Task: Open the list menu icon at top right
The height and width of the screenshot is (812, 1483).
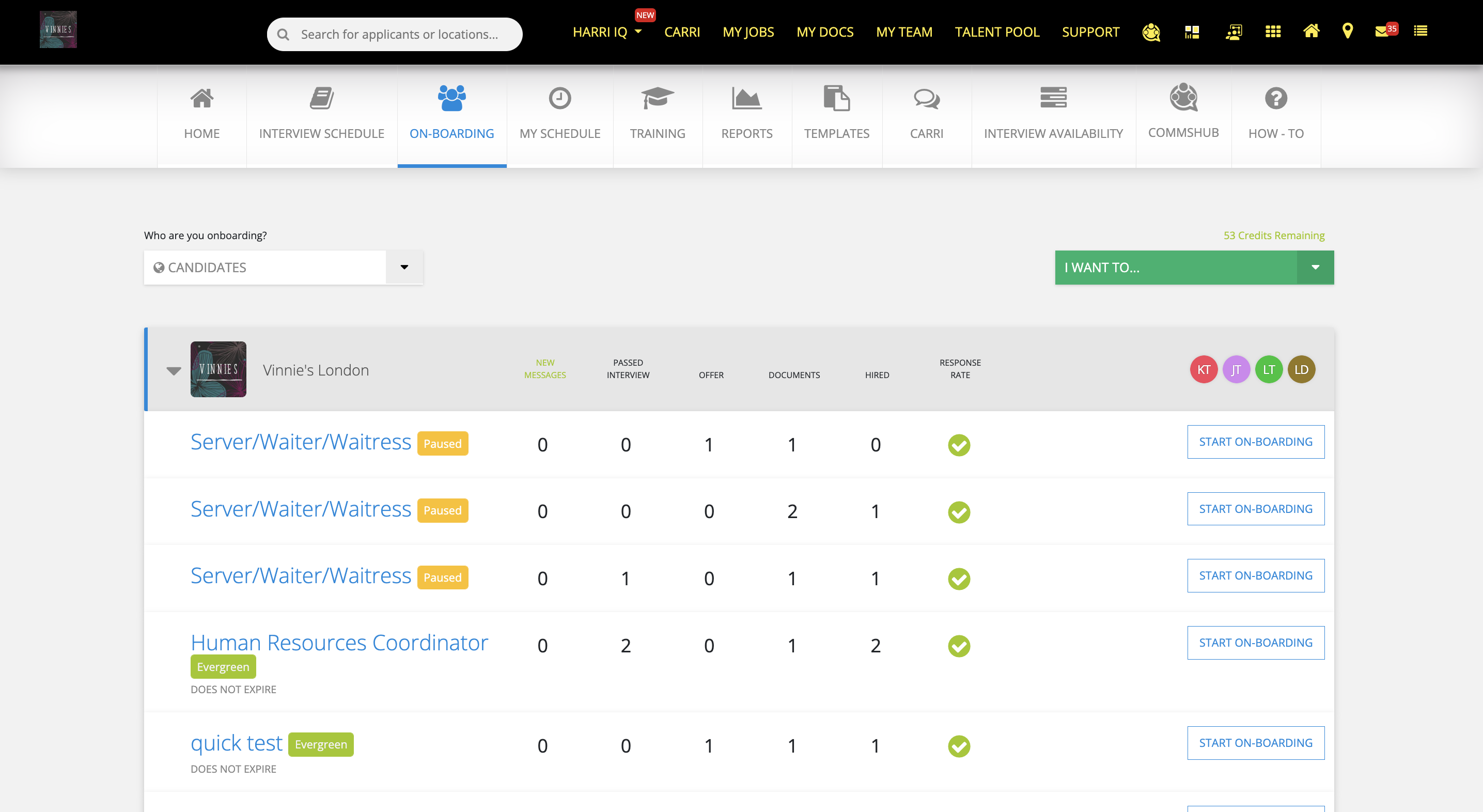Action: point(1420,31)
